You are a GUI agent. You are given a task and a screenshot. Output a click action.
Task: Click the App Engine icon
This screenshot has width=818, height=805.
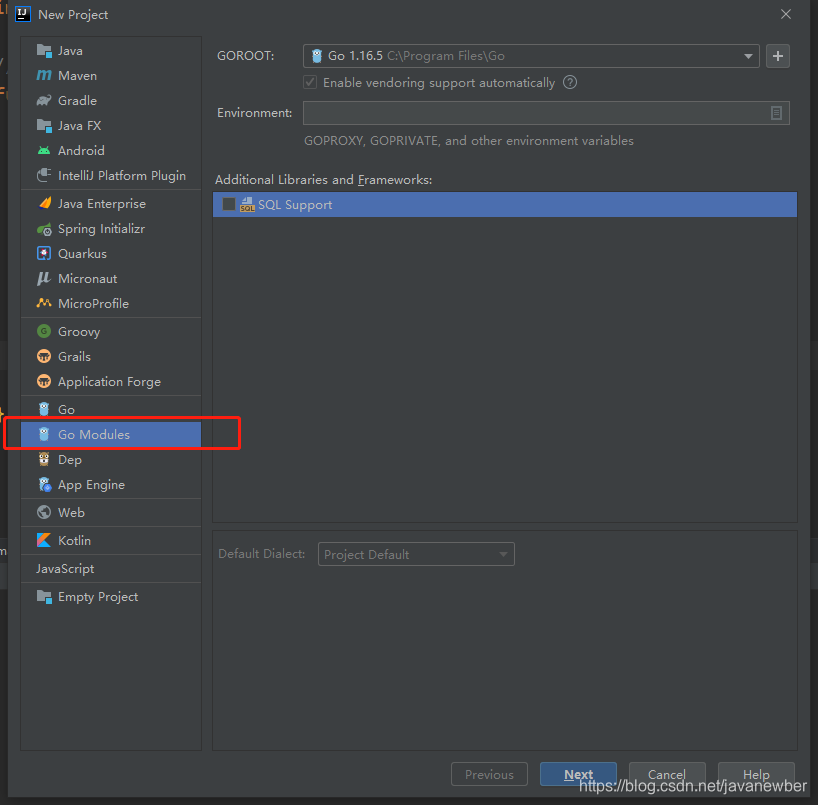[x=45, y=485]
